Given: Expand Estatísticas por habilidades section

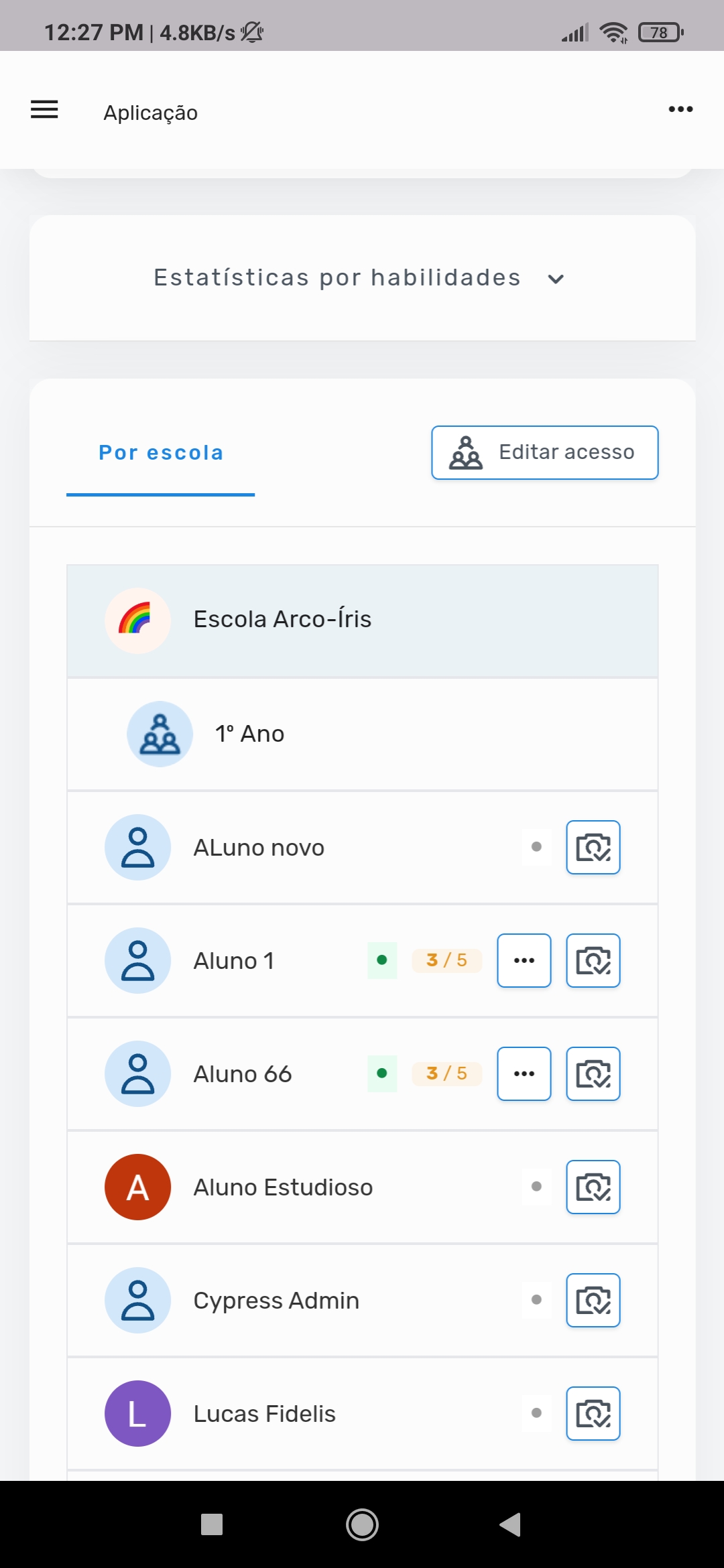Looking at the screenshot, I should 362,277.
